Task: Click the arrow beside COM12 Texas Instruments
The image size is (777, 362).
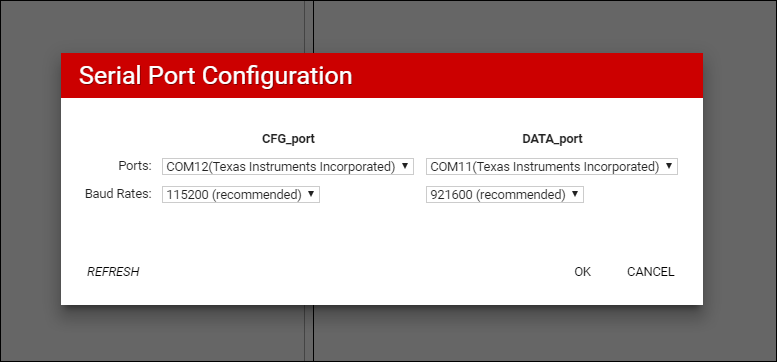Action: pyautogui.click(x=405, y=165)
